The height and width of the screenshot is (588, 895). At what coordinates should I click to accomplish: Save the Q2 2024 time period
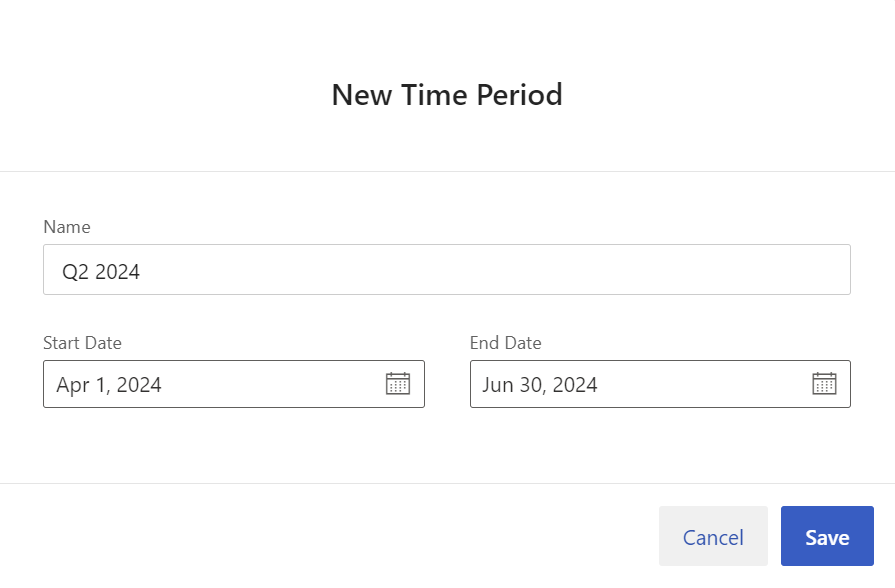827,536
